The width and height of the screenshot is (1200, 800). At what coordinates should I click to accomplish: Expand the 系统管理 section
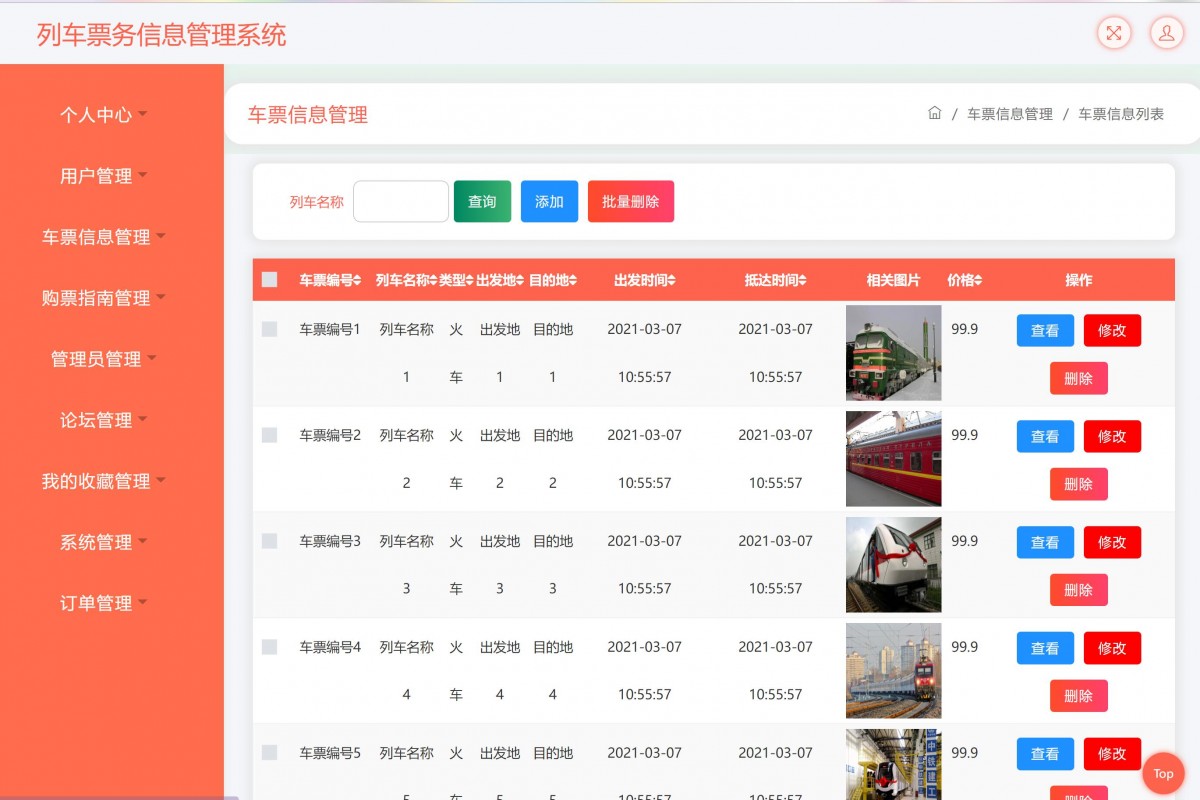point(96,542)
